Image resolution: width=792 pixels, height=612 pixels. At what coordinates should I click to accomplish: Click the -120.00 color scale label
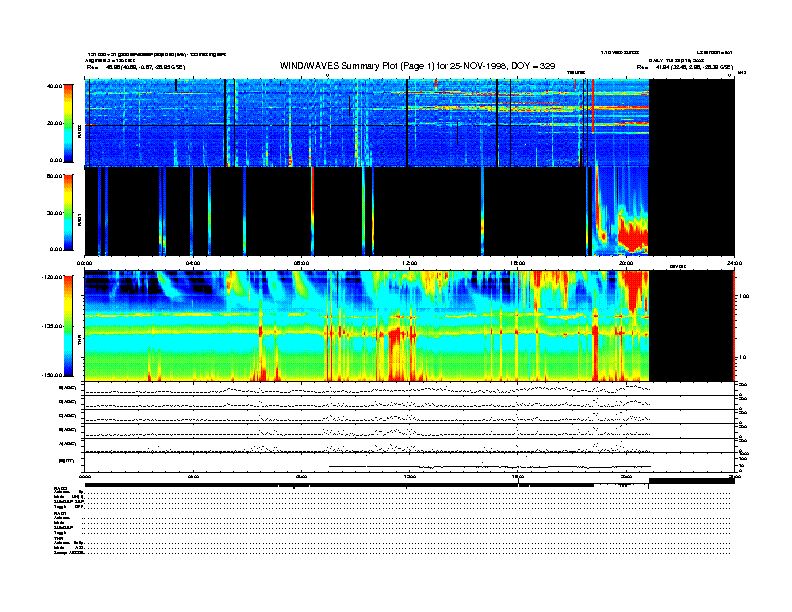tap(53, 277)
